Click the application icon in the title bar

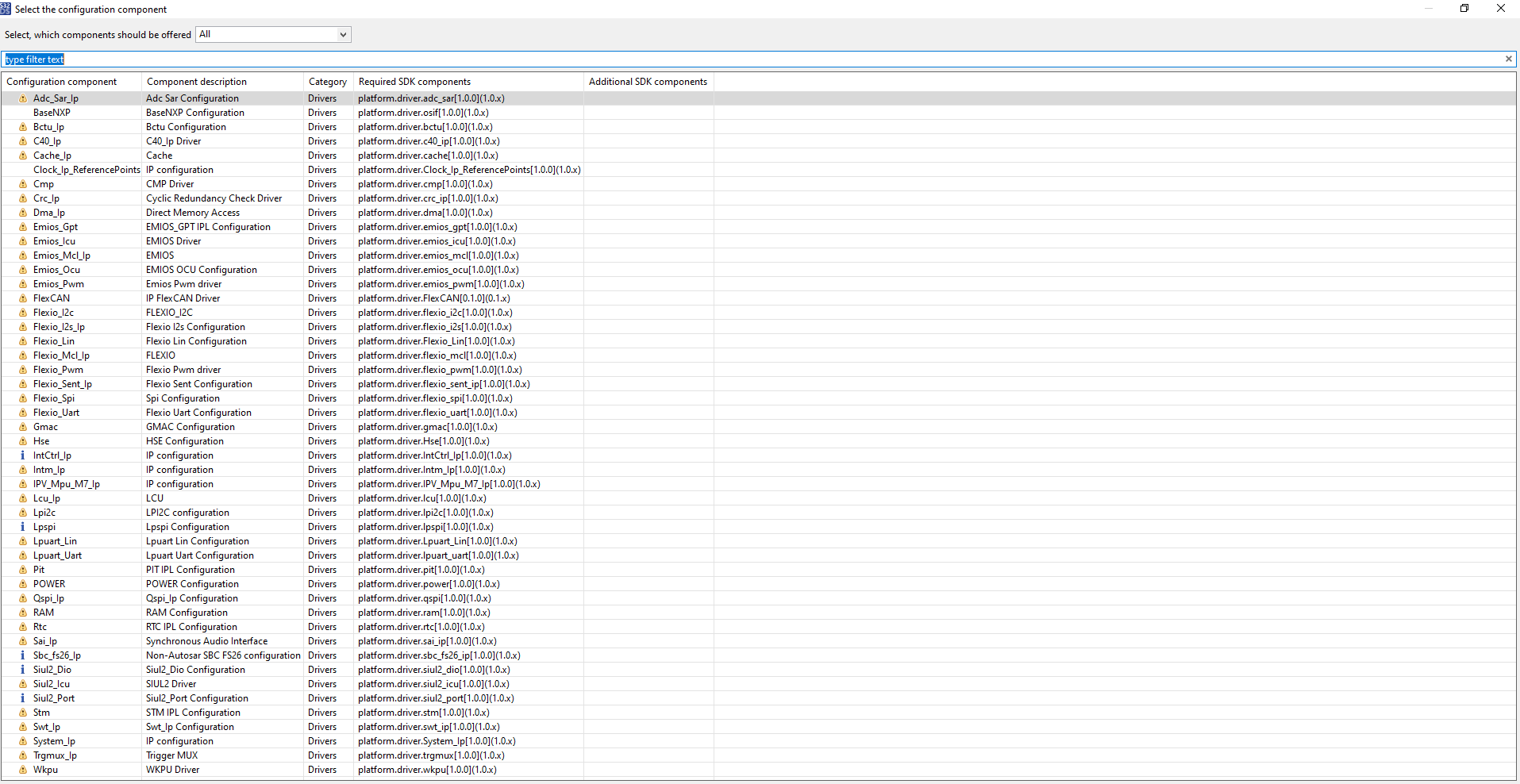(x=6, y=9)
